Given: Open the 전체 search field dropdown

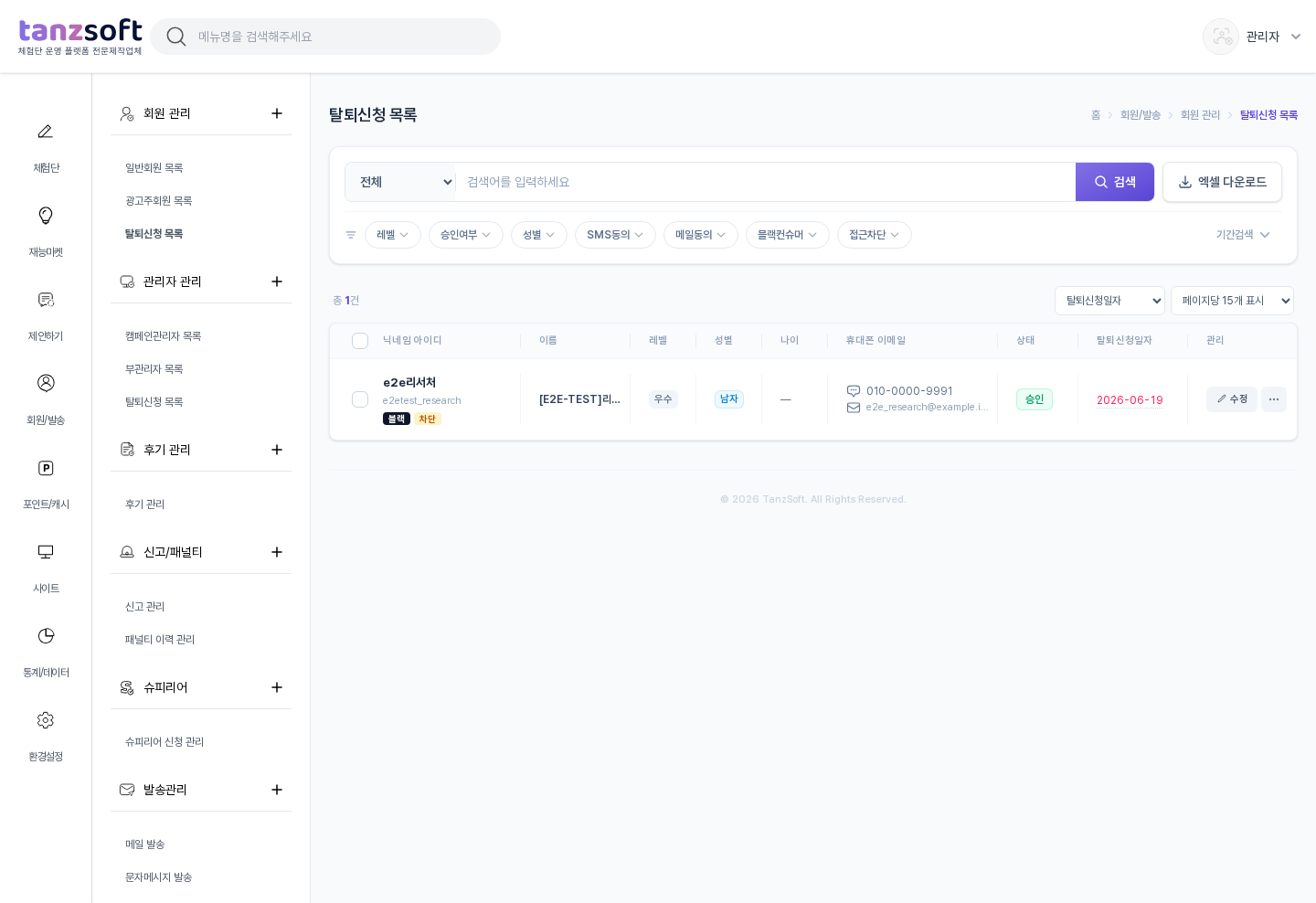Looking at the screenshot, I should click(x=400, y=182).
